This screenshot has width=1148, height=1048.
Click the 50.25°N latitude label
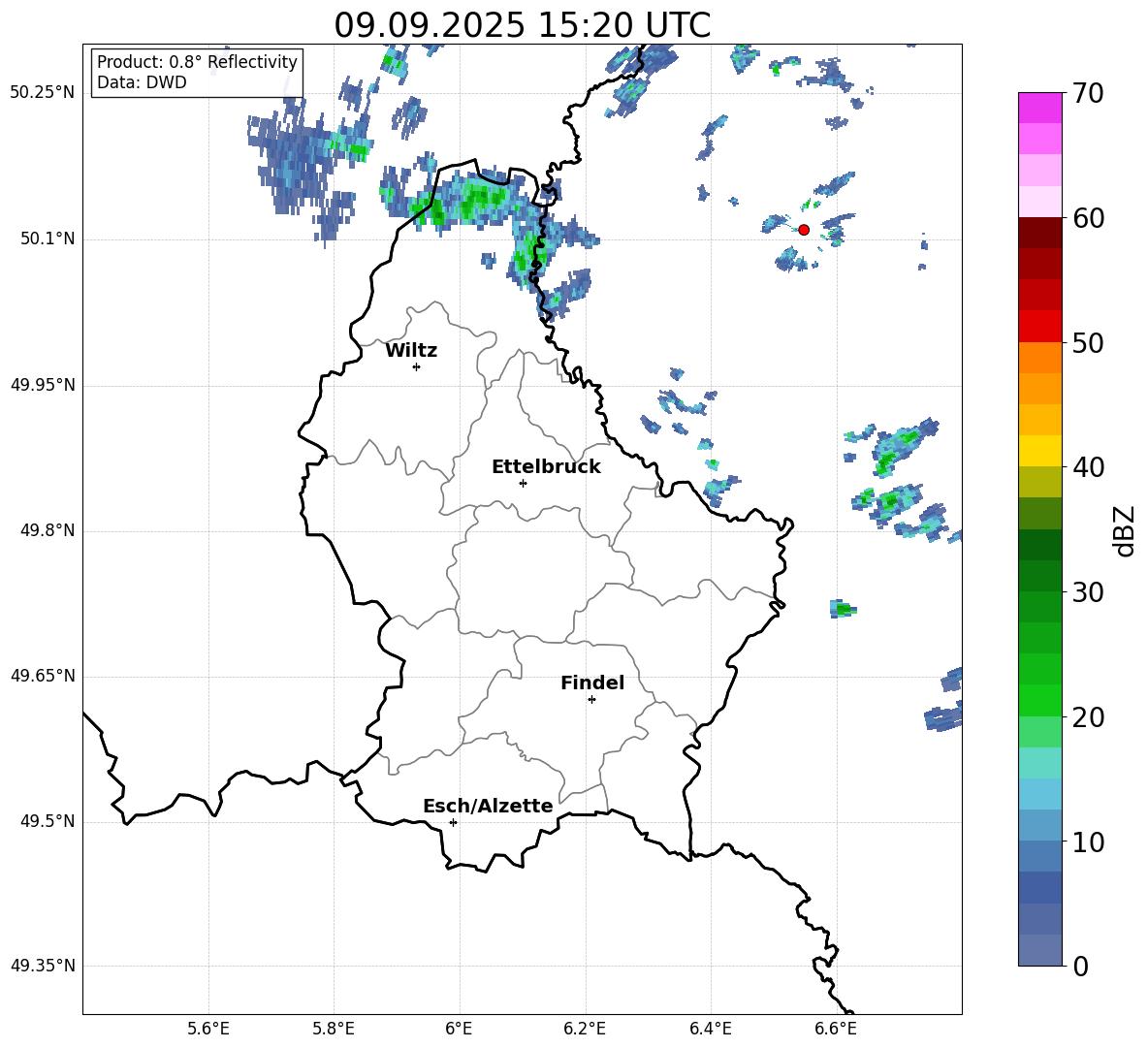click(42, 93)
